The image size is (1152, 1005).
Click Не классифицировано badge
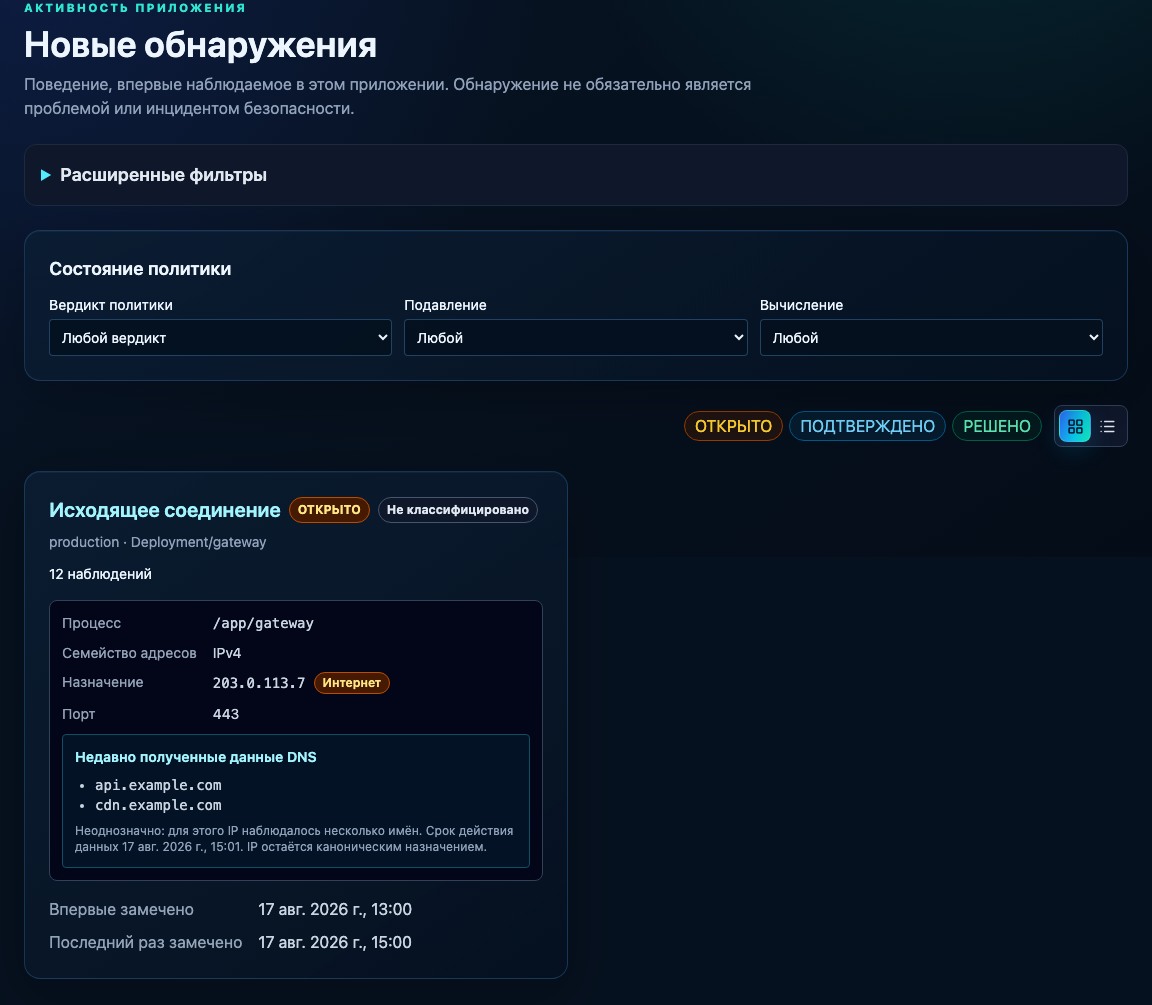coord(458,510)
